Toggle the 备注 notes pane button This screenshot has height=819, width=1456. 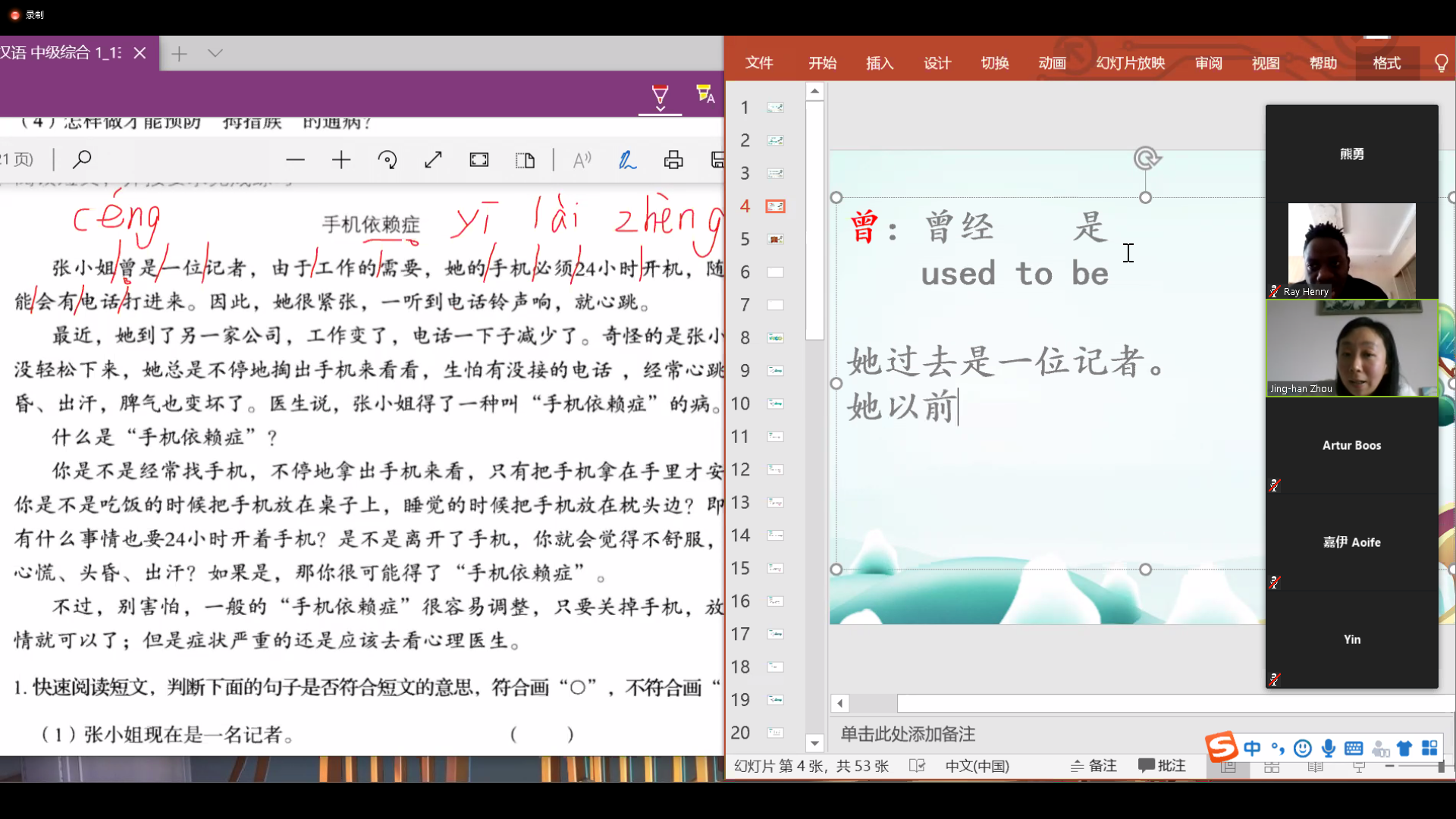coord(1094,766)
